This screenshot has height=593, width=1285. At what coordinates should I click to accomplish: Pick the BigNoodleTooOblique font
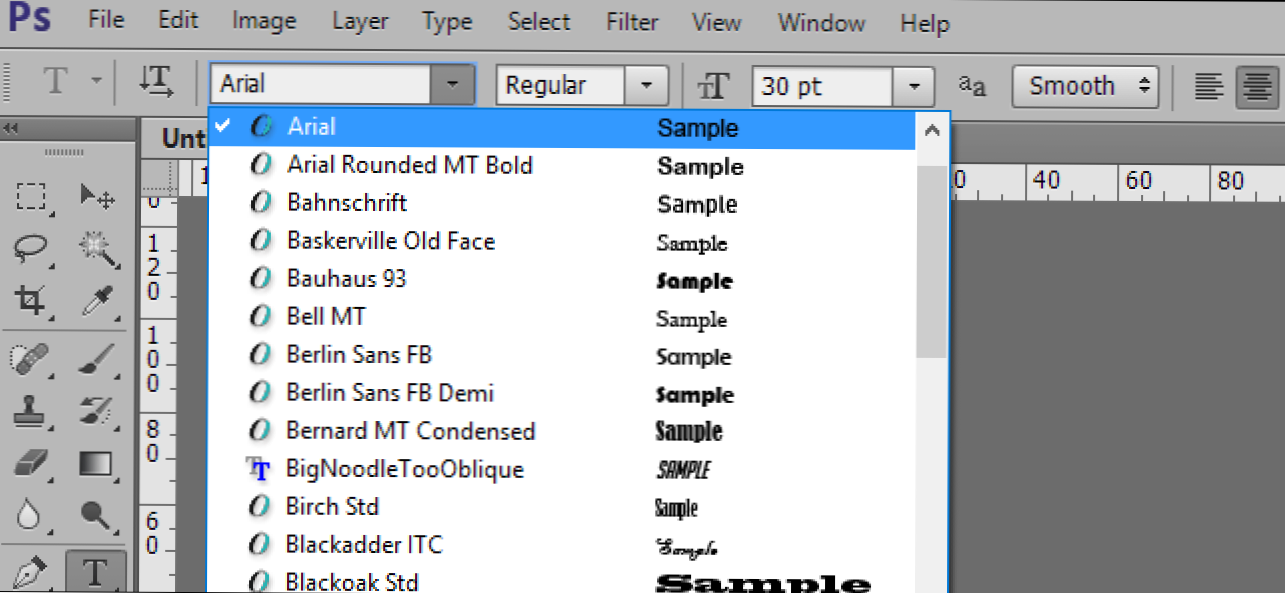404,469
